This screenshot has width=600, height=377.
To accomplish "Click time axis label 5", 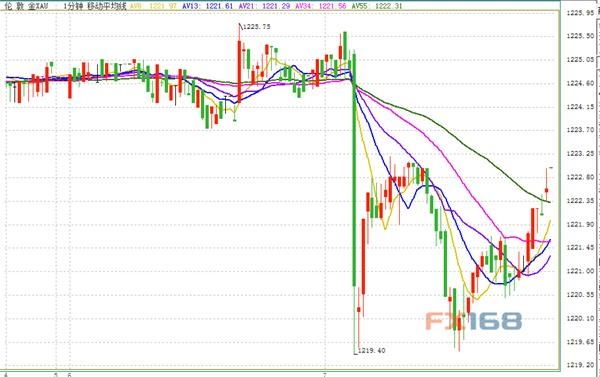I will [x=56, y=374].
